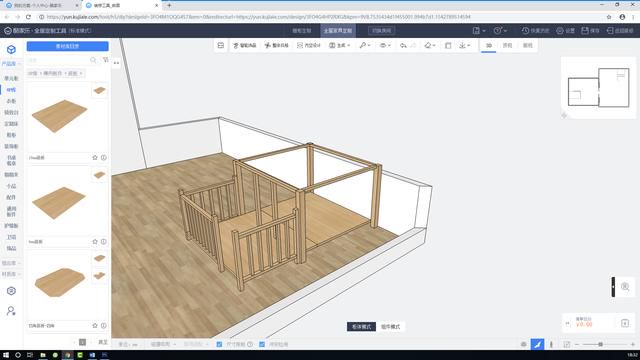The image size is (640, 360).
Task: Expand the generate dropdown in the toolbar
Action: click(340, 45)
